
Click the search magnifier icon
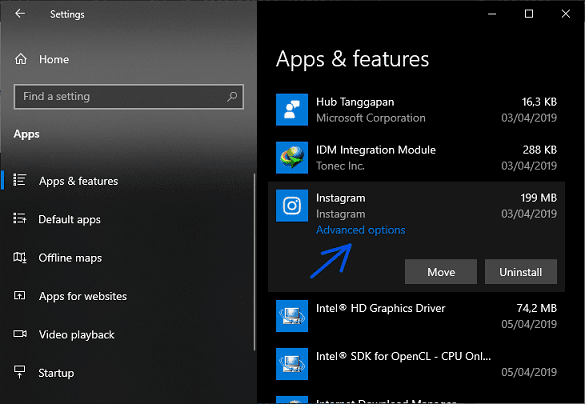tap(232, 97)
